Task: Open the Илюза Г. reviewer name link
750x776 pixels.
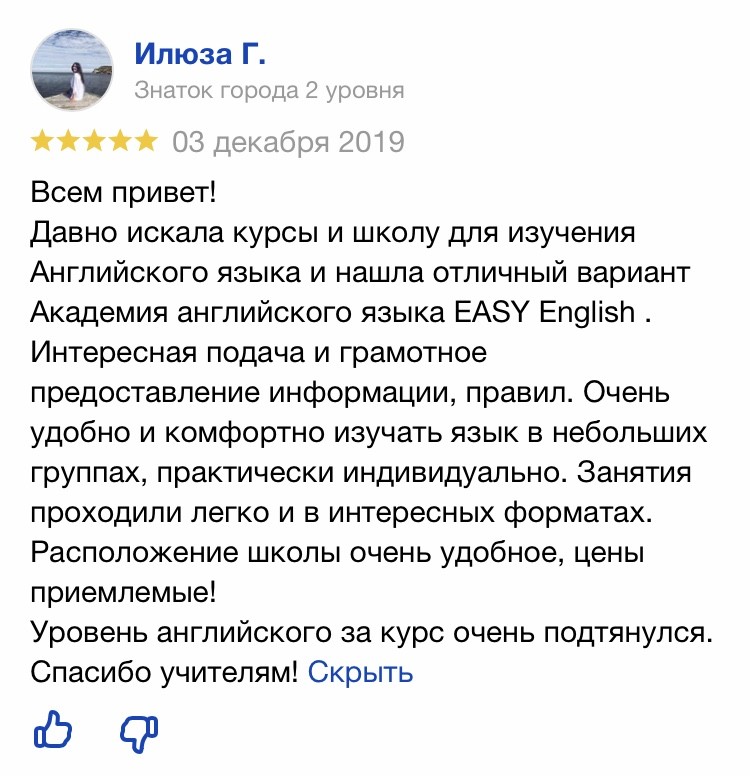Action: 200,53
